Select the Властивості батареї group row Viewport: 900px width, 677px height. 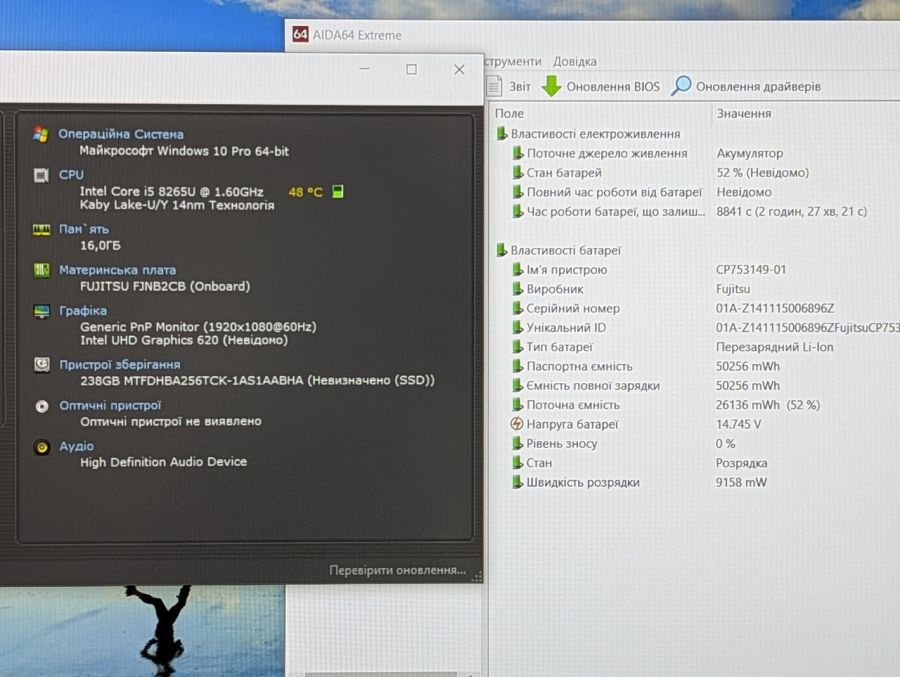[558, 250]
